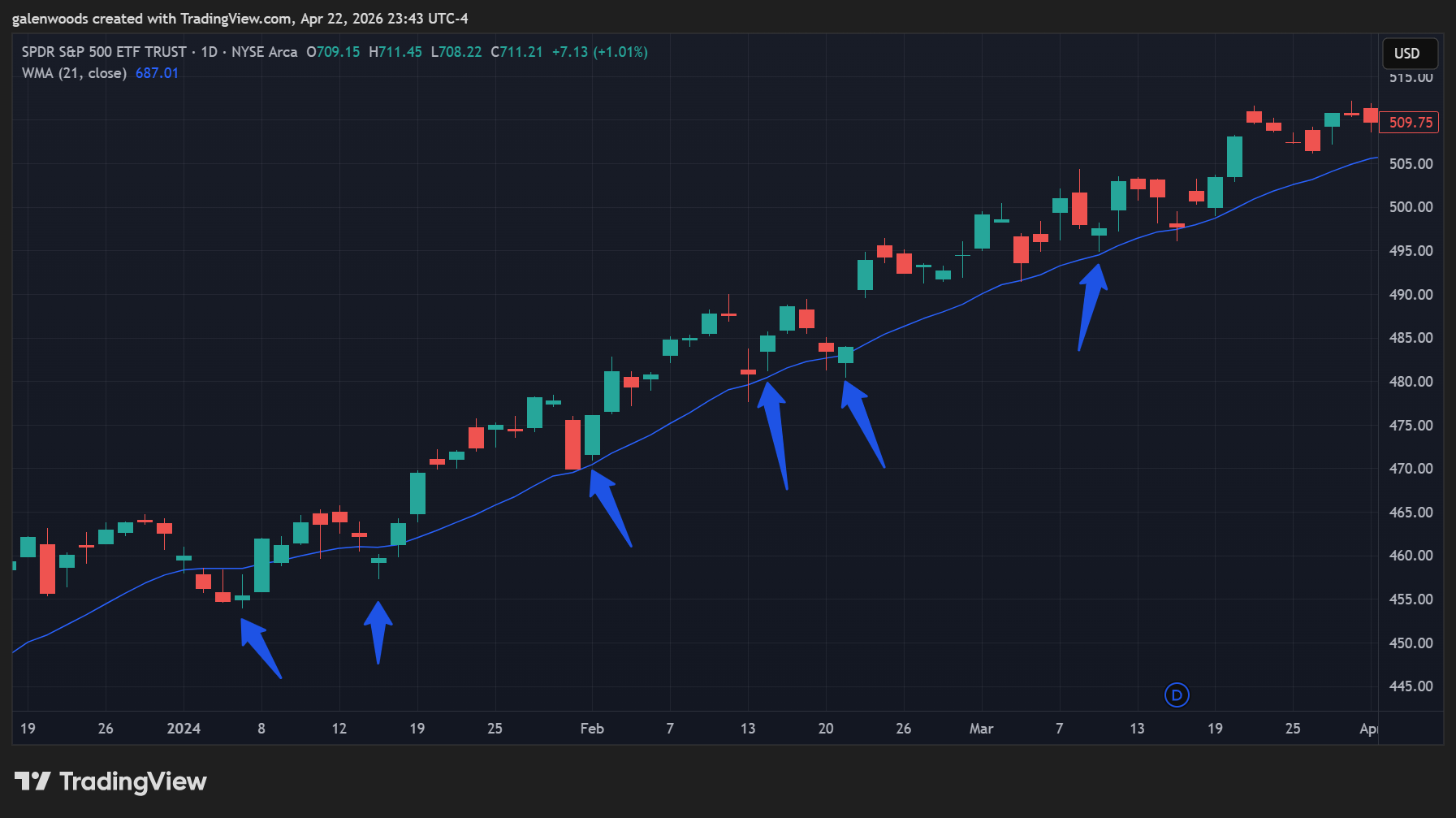Click the 490.00 price axis label
Image resolution: width=1456 pixels, height=818 pixels.
(x=1411, y=295)
